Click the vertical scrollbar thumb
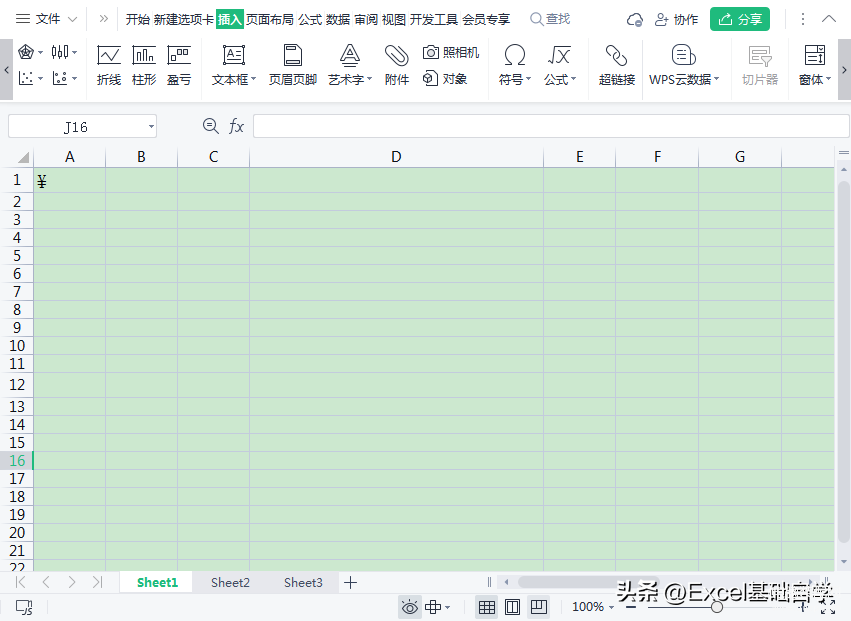 [843, 361]
